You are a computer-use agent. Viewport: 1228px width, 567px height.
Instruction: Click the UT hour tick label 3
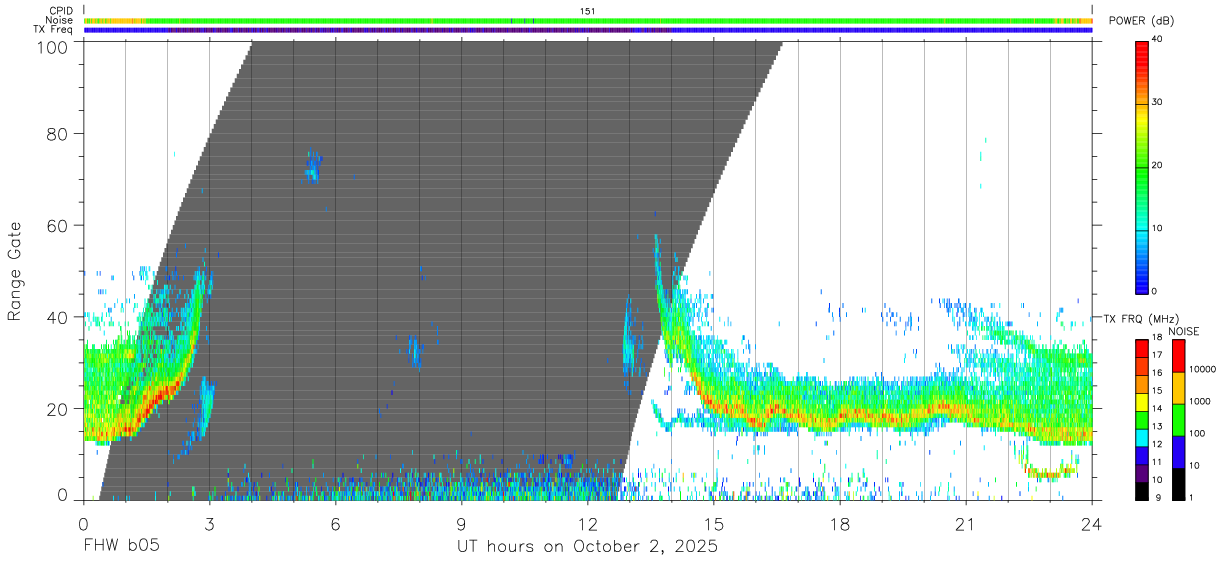pos(209,523)
